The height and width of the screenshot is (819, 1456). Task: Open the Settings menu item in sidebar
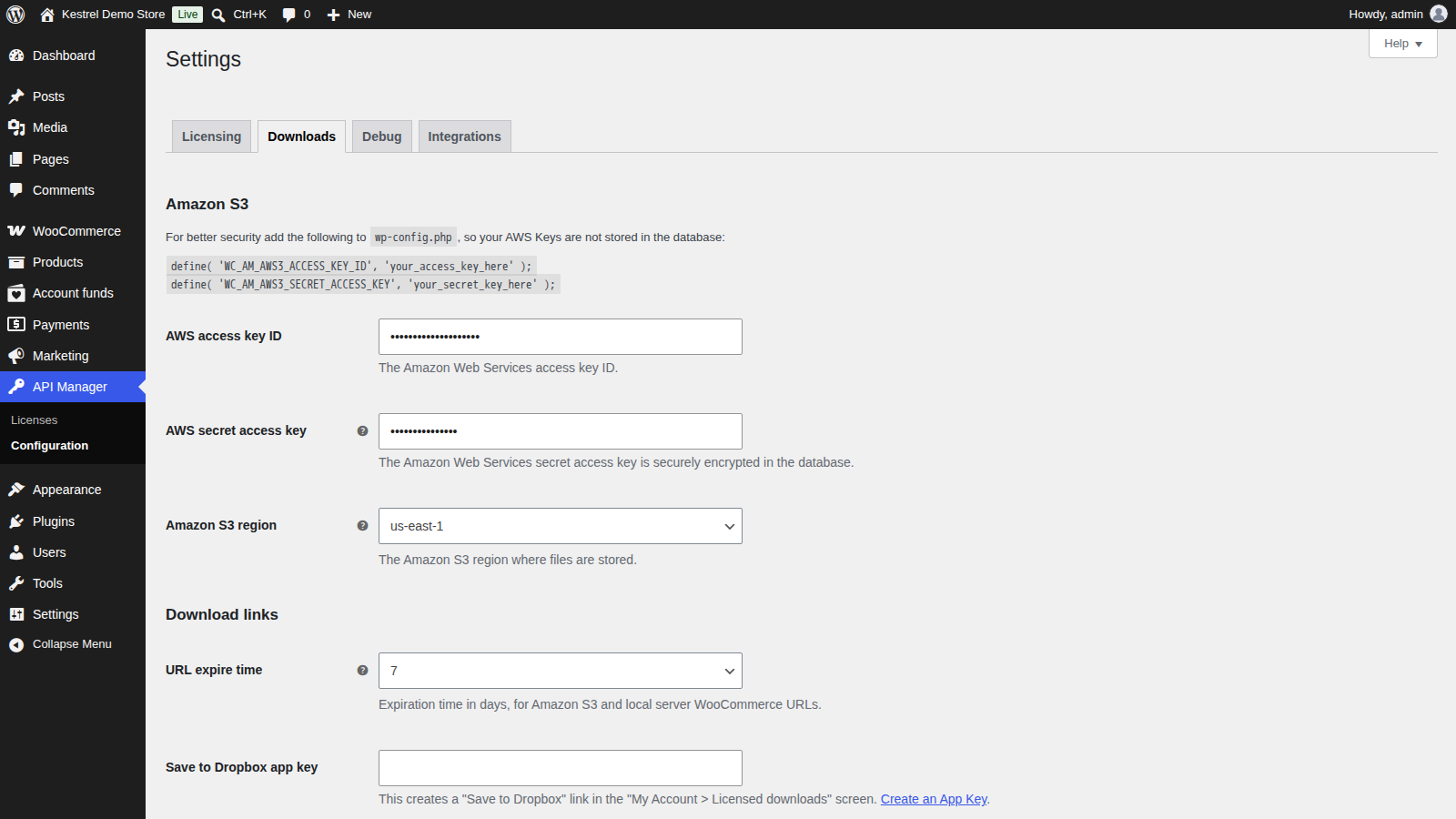pos(73,614)
